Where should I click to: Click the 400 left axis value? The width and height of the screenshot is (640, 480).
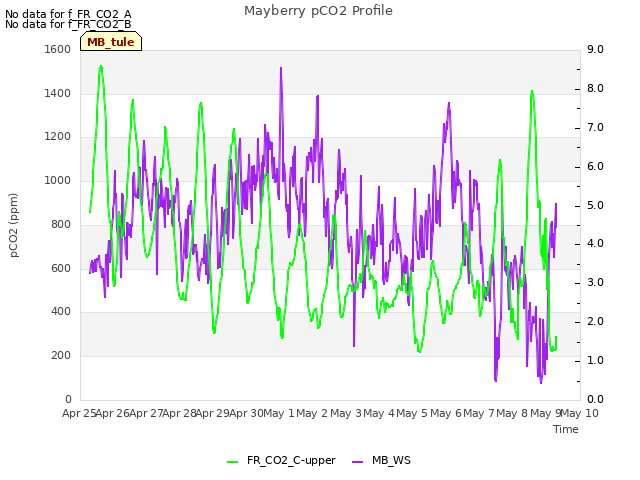click(x=61, y=312)
